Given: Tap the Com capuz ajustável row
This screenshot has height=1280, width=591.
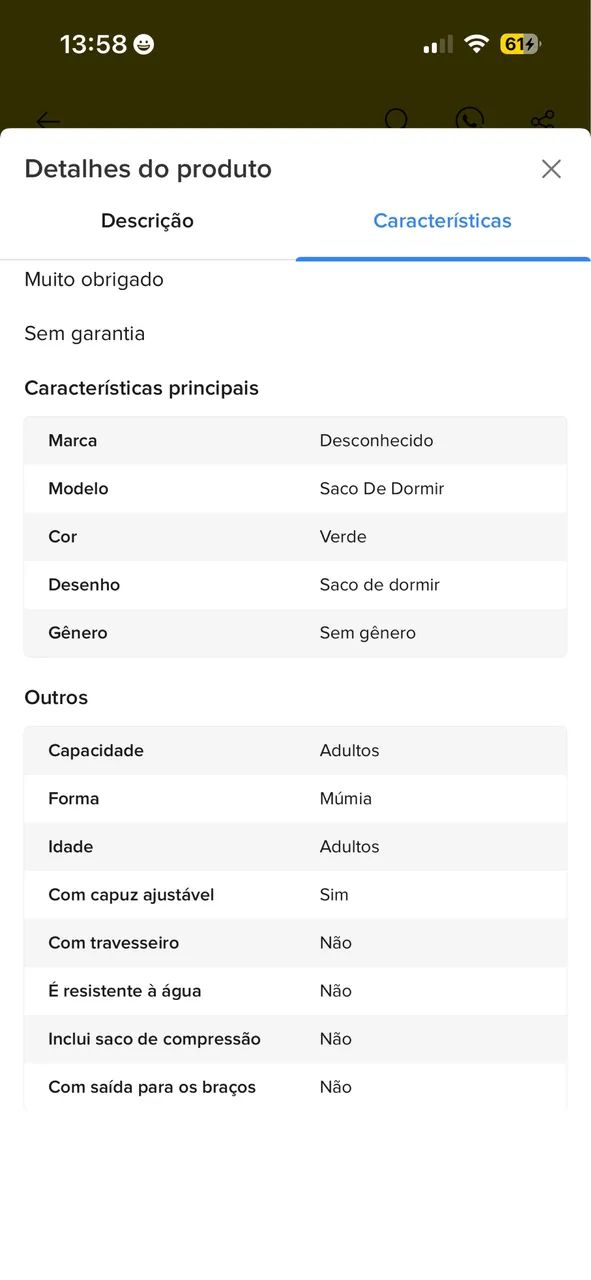Looking at the screenshot, I should 295,895.
